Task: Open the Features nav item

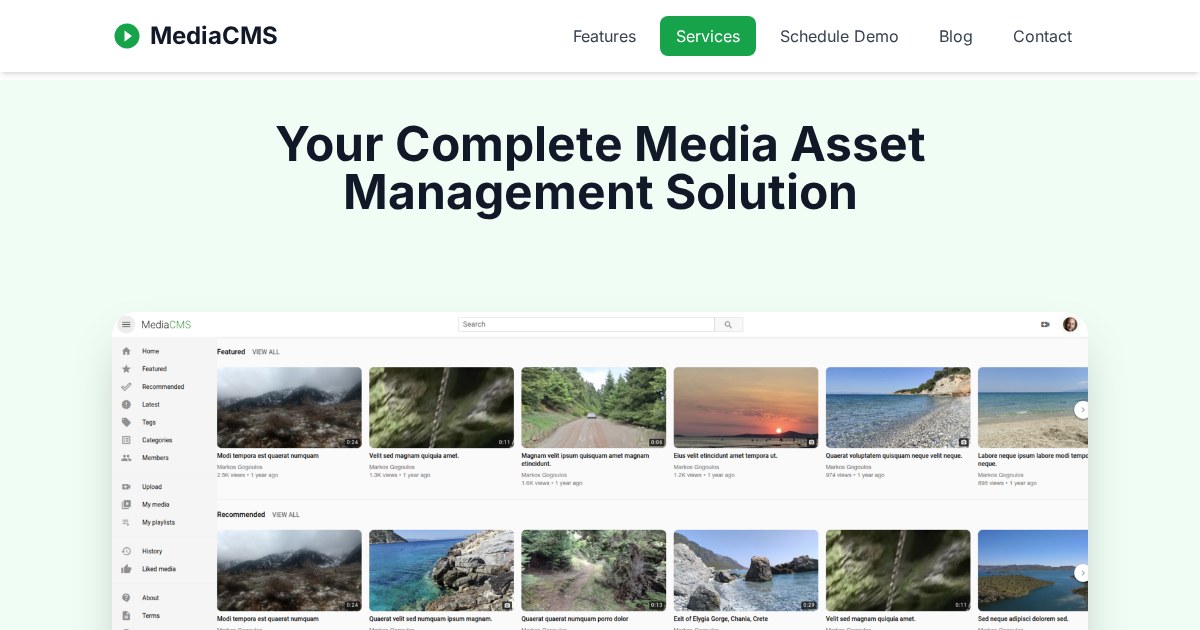Action: (x=604, y=36)
